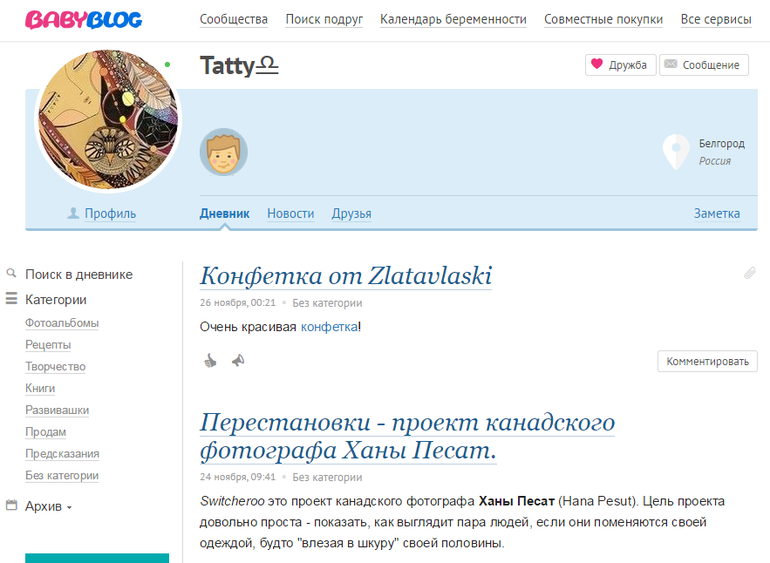Image resolution: width=770 pixels, height=563 pixels.
Task: Open Все сервисы menu item
Action: (716, 20)
